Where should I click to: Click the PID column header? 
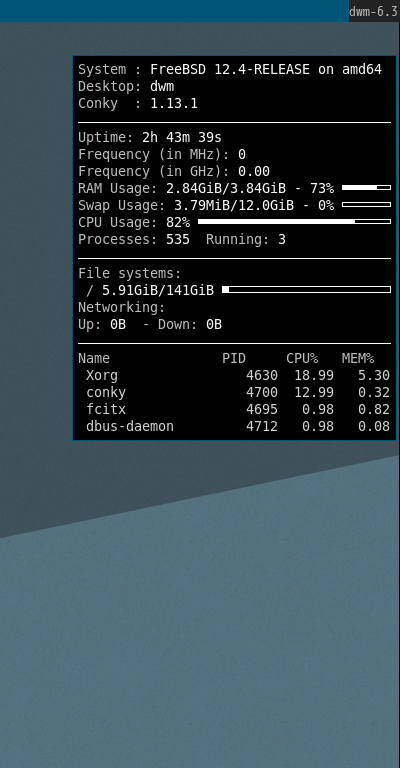pyautogui.click(x=234, y=359)
